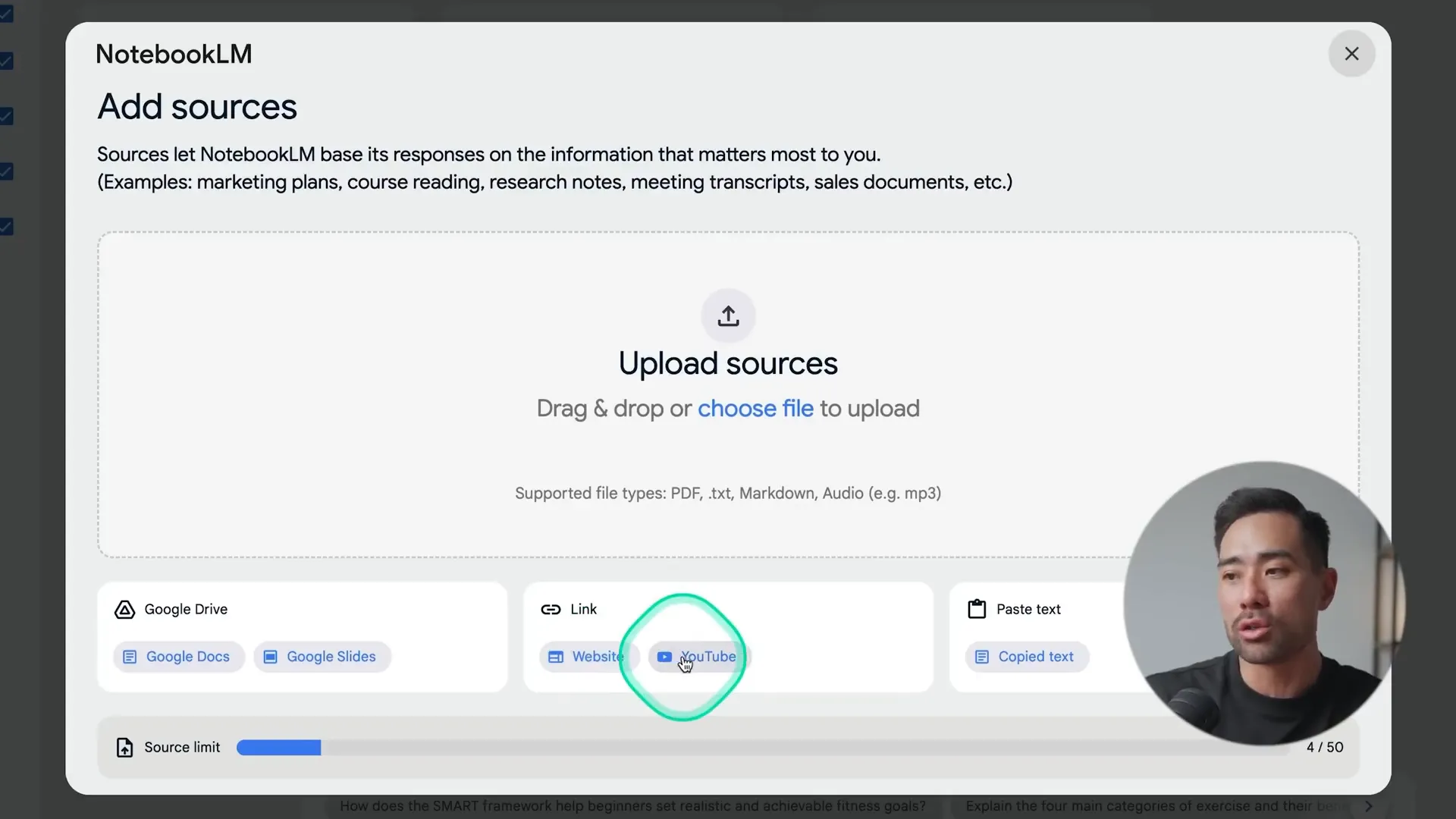Viewport: 1456px width, 819px height.
Task: Add a YouTube link source
Action: click(x=698, y=657)
